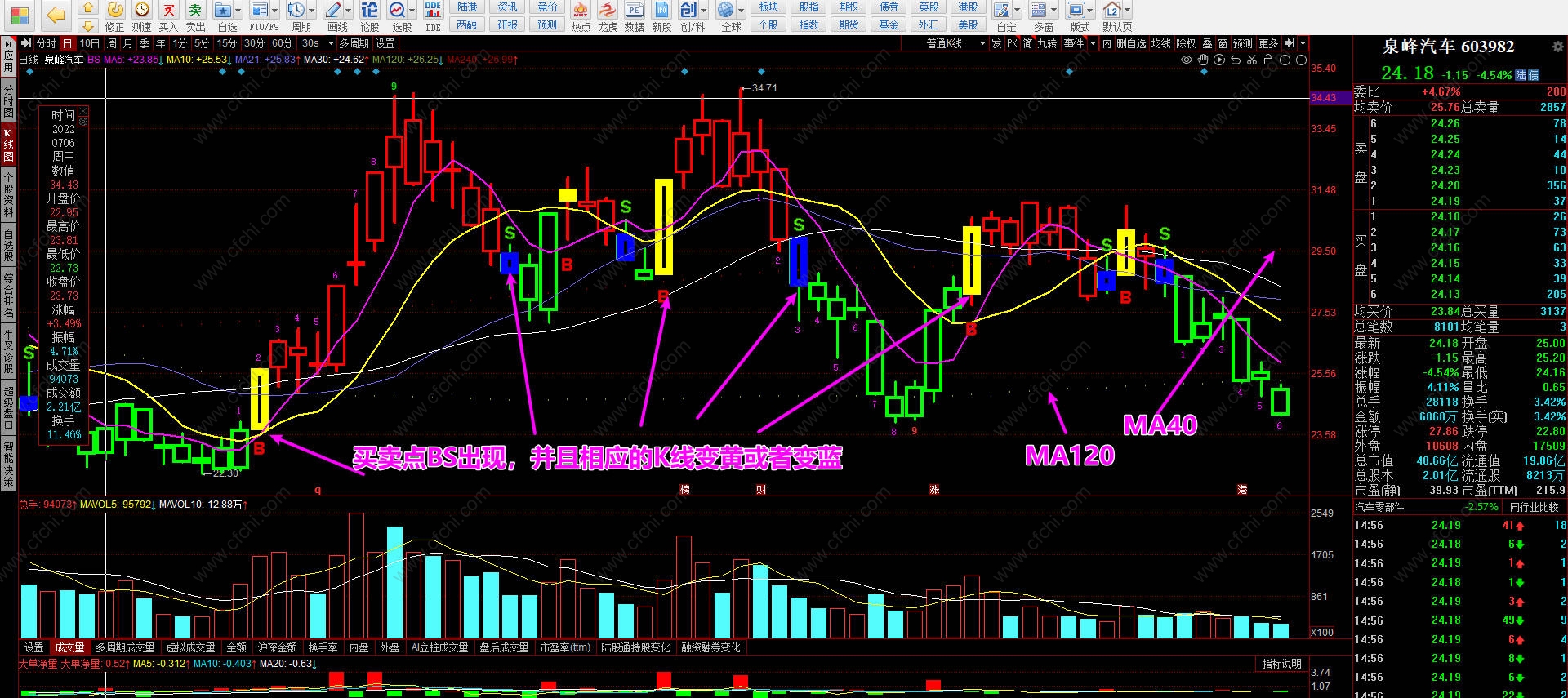Click the 买入 buy icon

[168, 10]
